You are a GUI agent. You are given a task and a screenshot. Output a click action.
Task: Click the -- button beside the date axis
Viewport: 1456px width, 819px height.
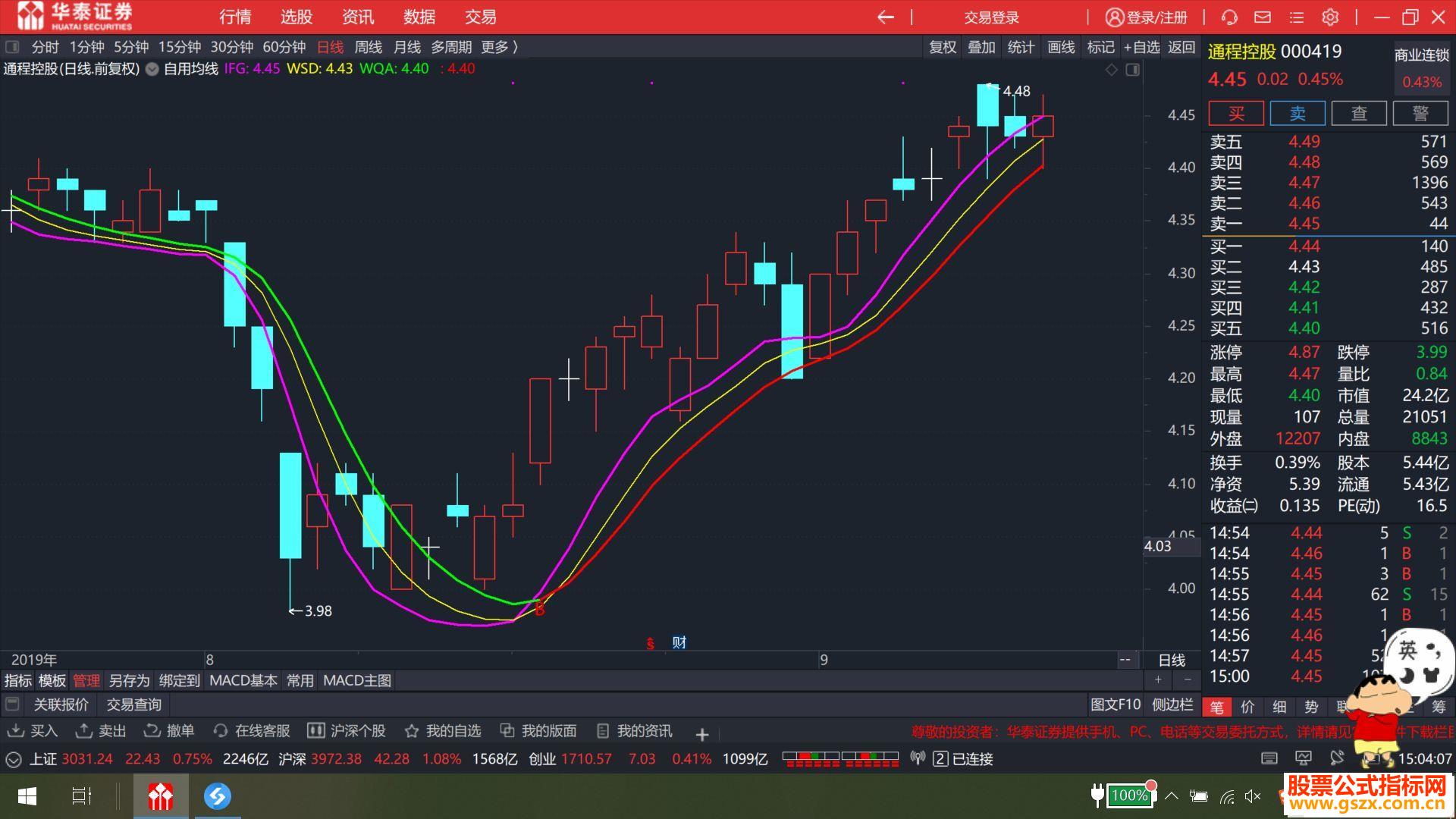(x=1125, y=660)
